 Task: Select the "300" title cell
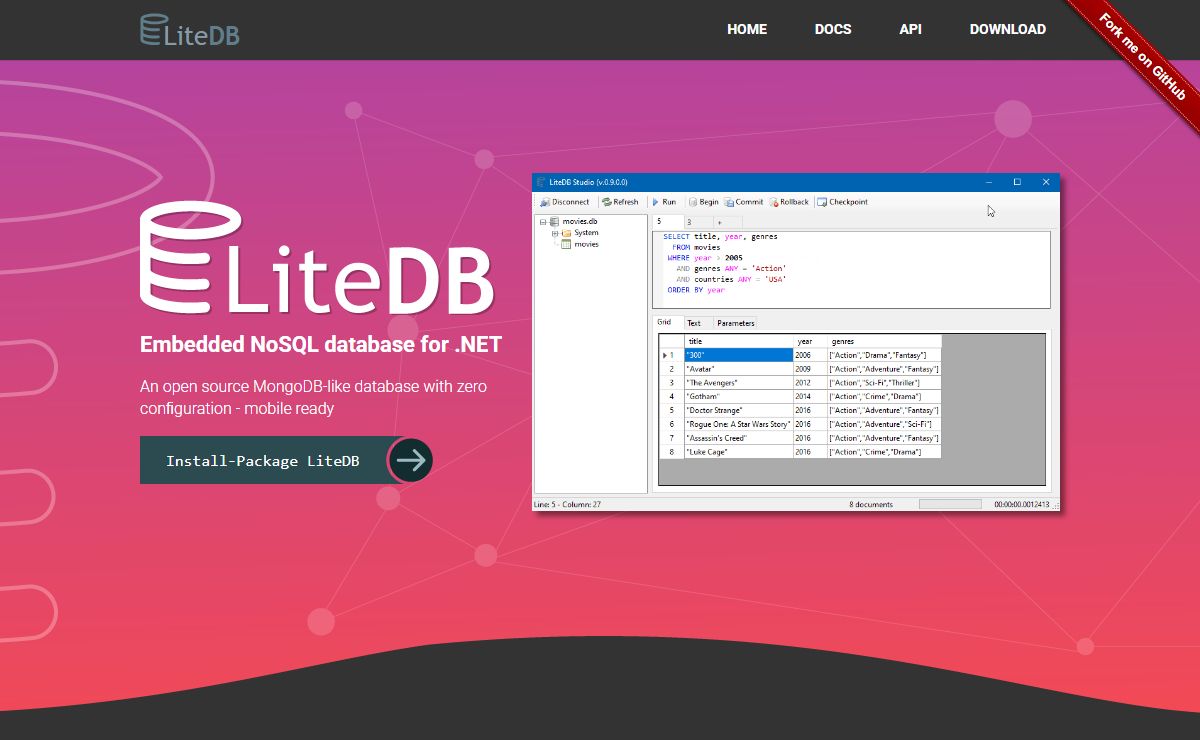[738, 355]
